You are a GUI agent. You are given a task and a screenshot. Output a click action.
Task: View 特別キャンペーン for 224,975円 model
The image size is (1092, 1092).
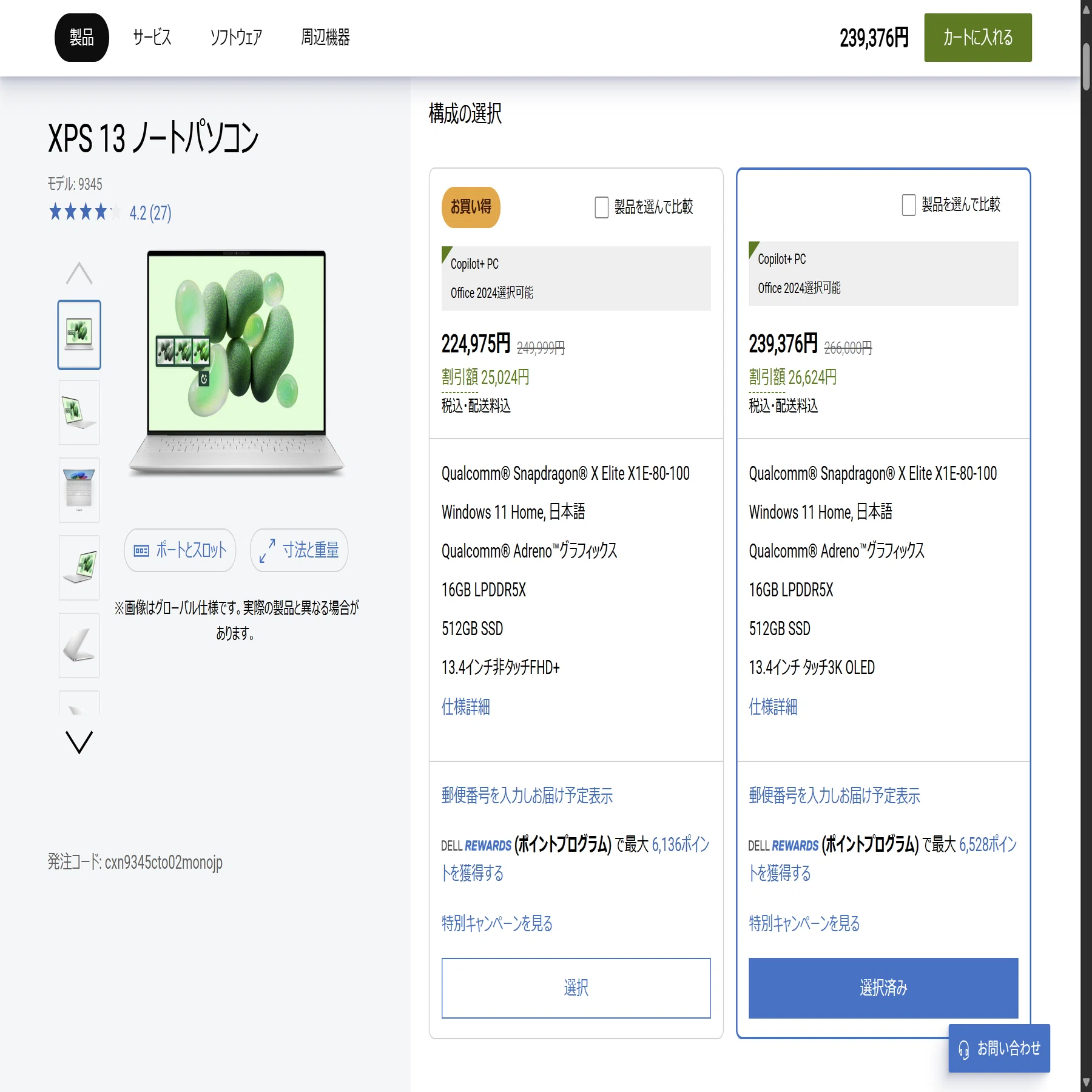pyautogui.click(x=497, y=923)
